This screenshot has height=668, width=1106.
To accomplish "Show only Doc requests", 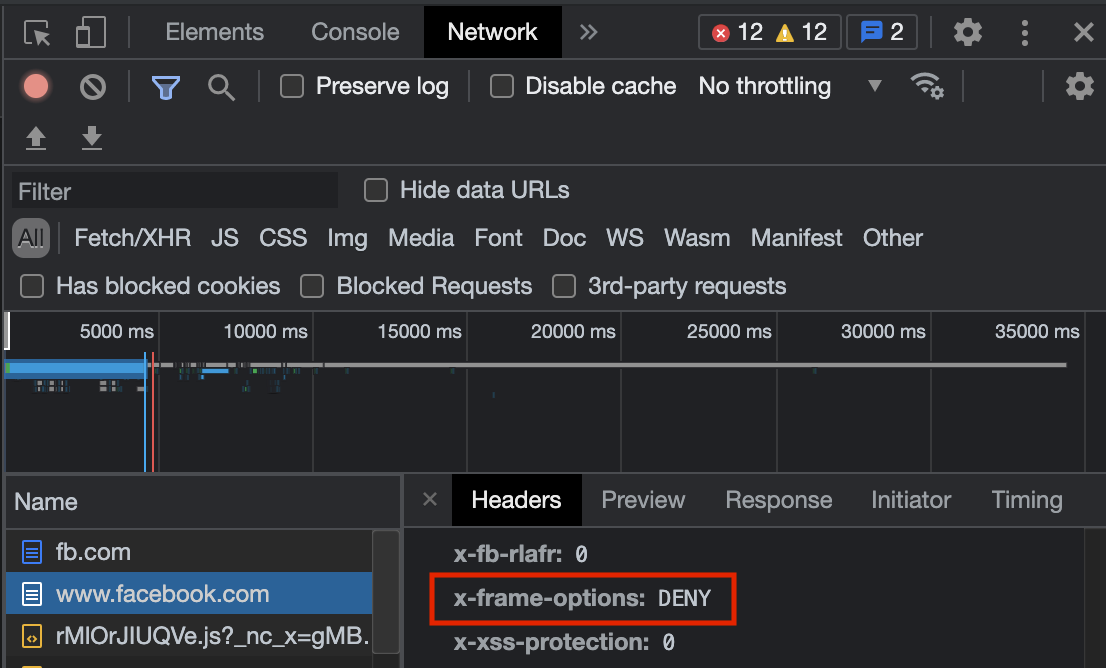I will coord(564,238).
